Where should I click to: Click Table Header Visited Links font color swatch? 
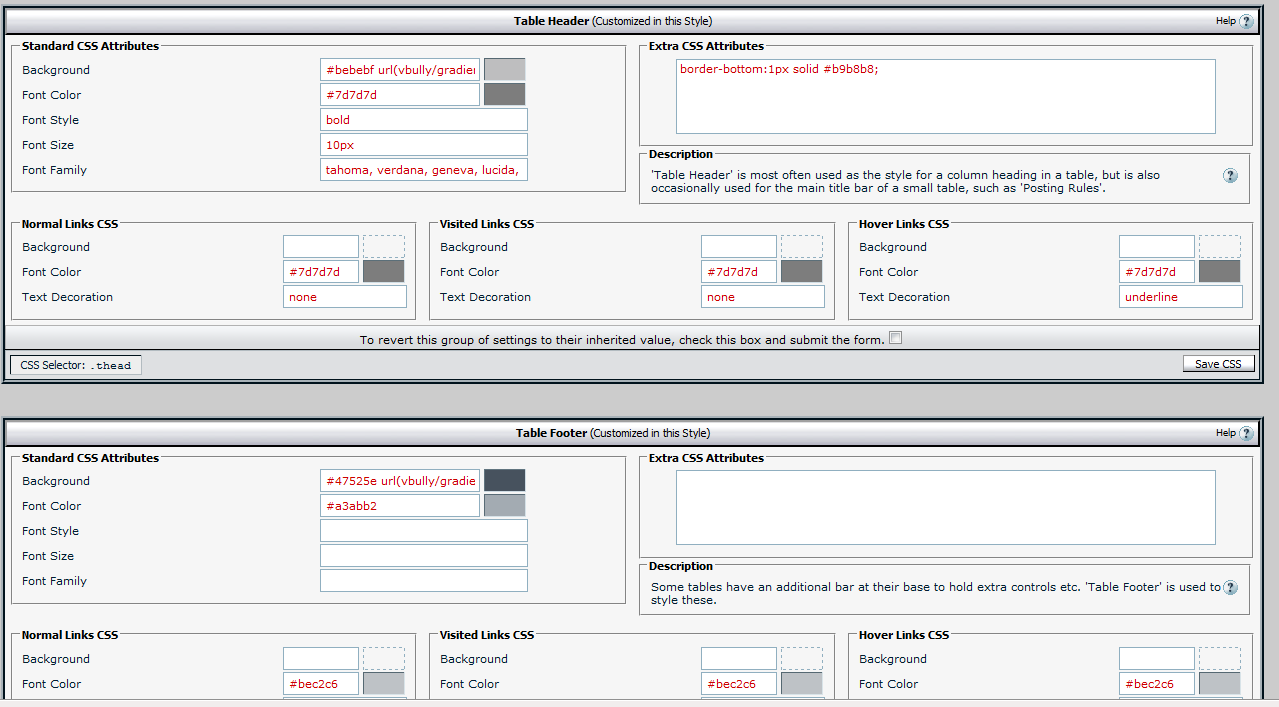801,271
